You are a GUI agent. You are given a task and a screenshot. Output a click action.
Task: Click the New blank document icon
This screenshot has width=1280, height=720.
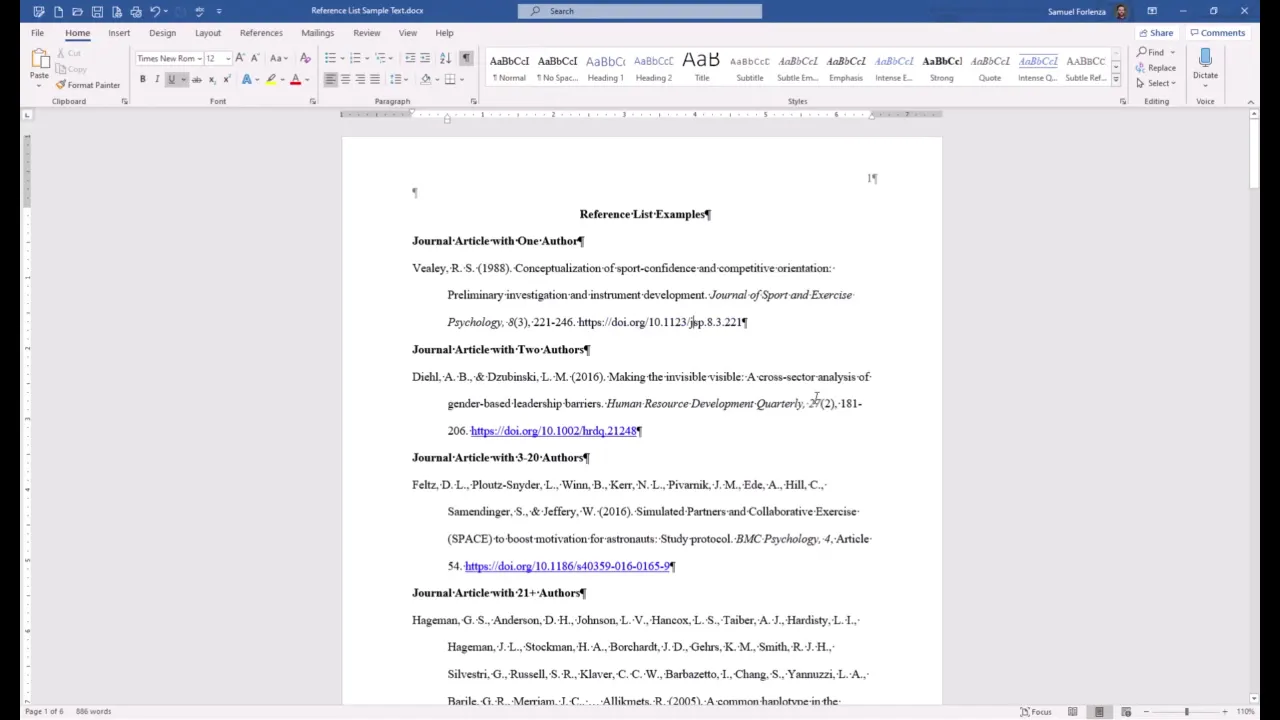pos(58,11)
